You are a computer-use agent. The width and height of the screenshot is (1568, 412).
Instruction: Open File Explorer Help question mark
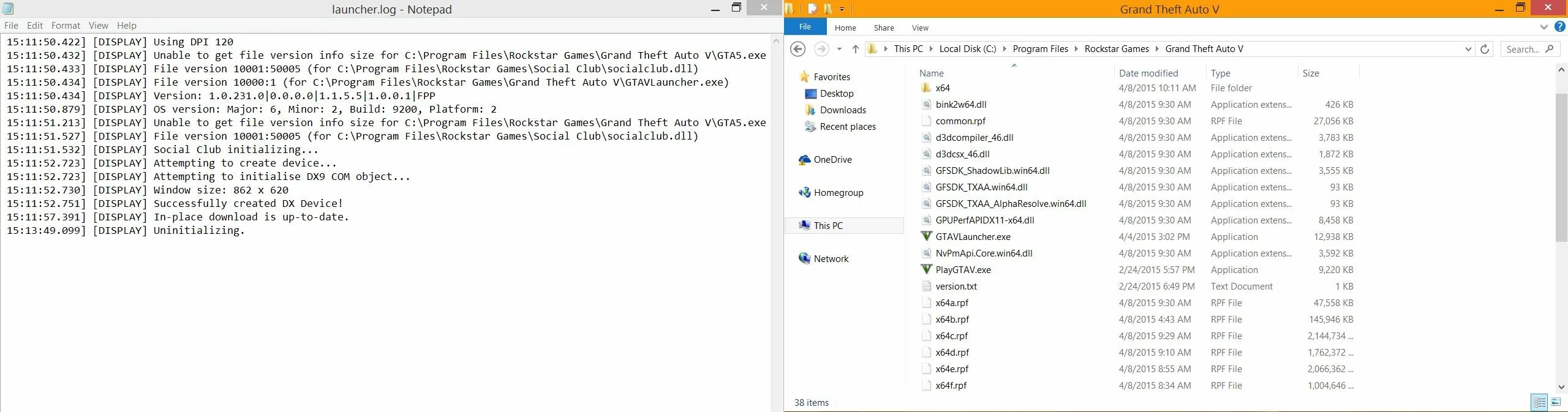pyautogui.click(x=1560, y=27)
